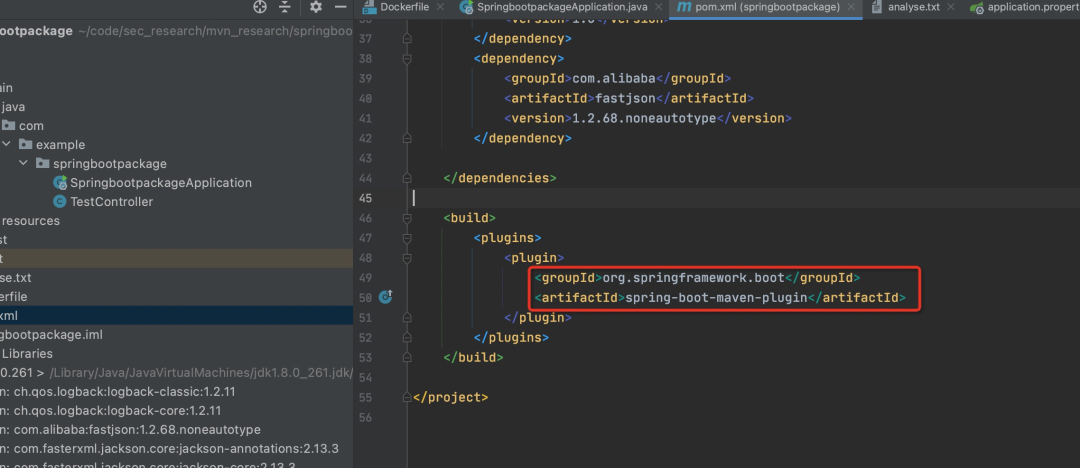Image resolution: width=1080 pixels, height=468 pixels.
Task: Collapse the springbootpackage folder in tree
Action: 23,164
